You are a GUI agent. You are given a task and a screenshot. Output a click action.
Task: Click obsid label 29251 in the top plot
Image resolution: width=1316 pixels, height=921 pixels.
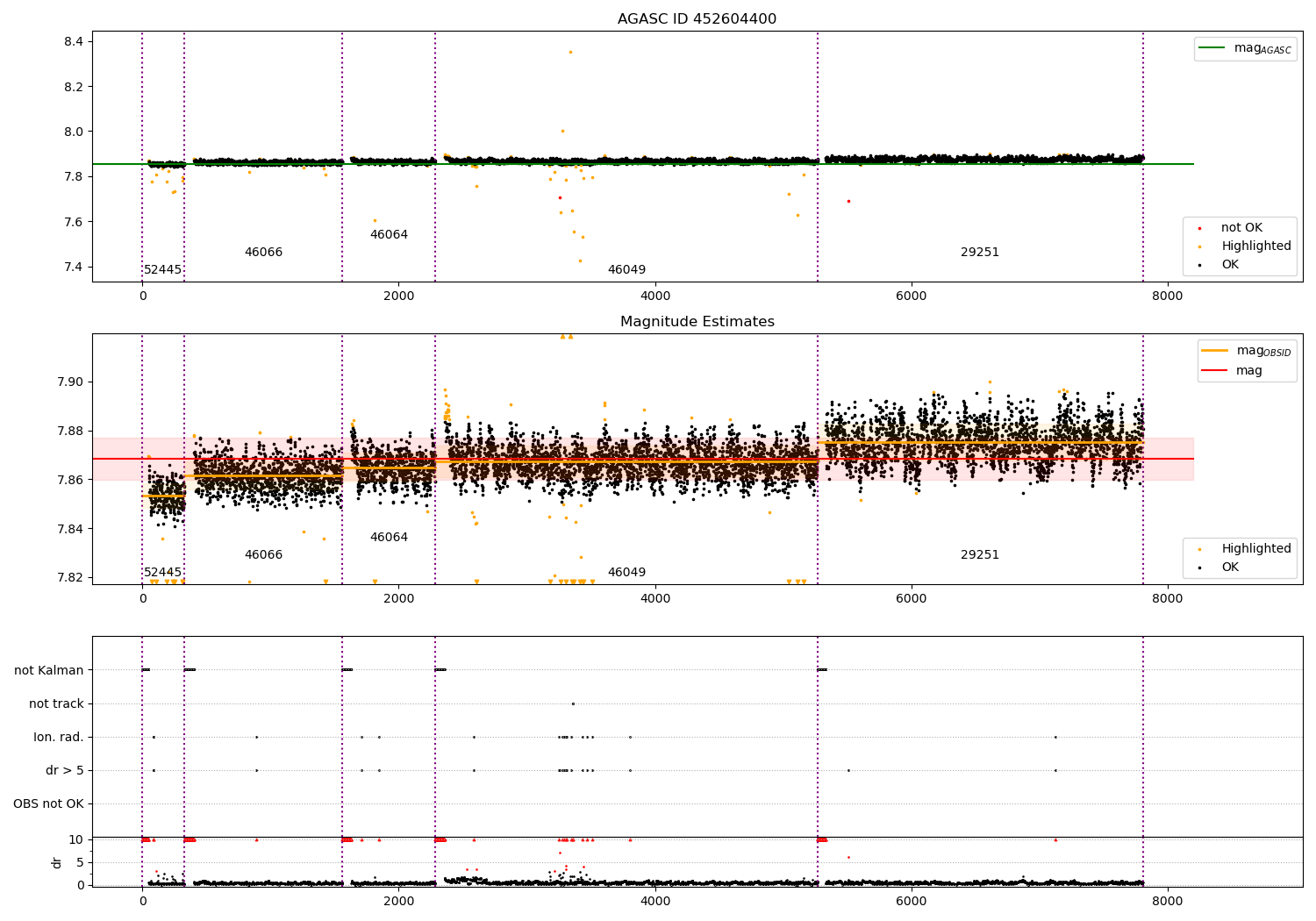click(x=980, y=253)
